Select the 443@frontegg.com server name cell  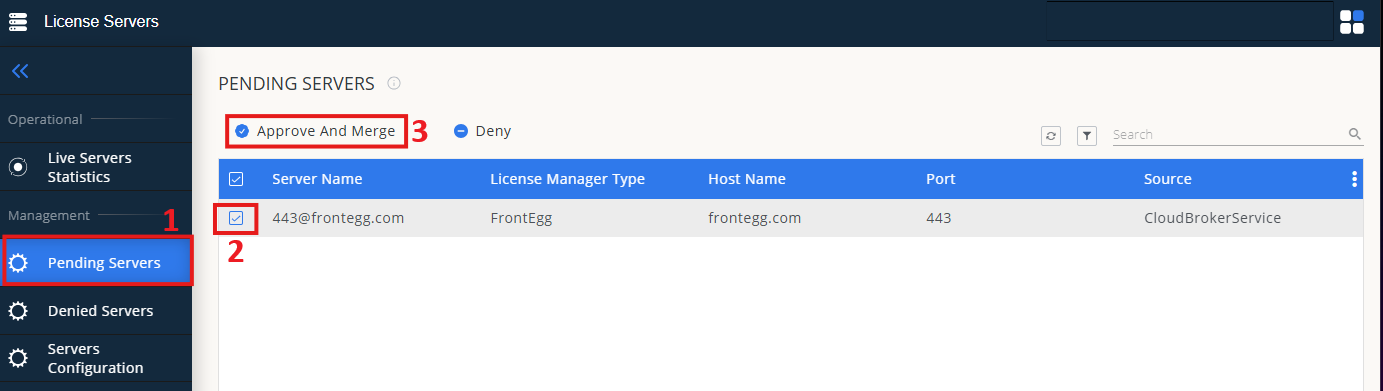click(338, 218)
